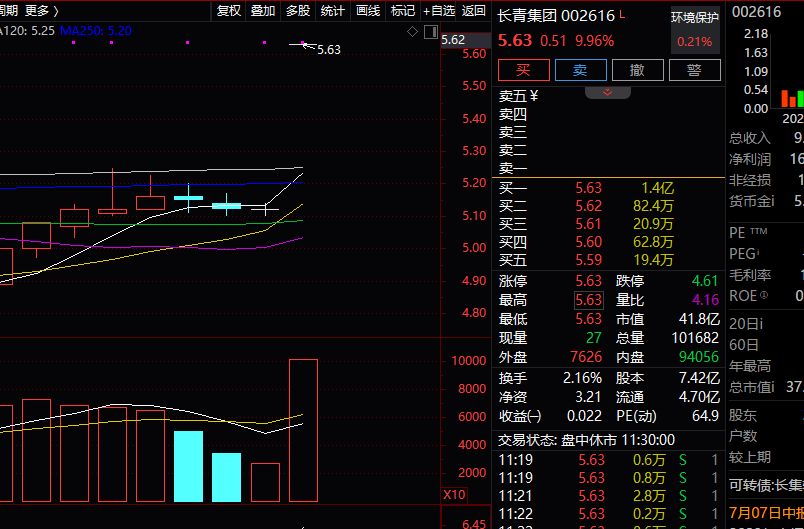
Task: Click the 长青集团 002616 stock title
Action: [556, 16]
